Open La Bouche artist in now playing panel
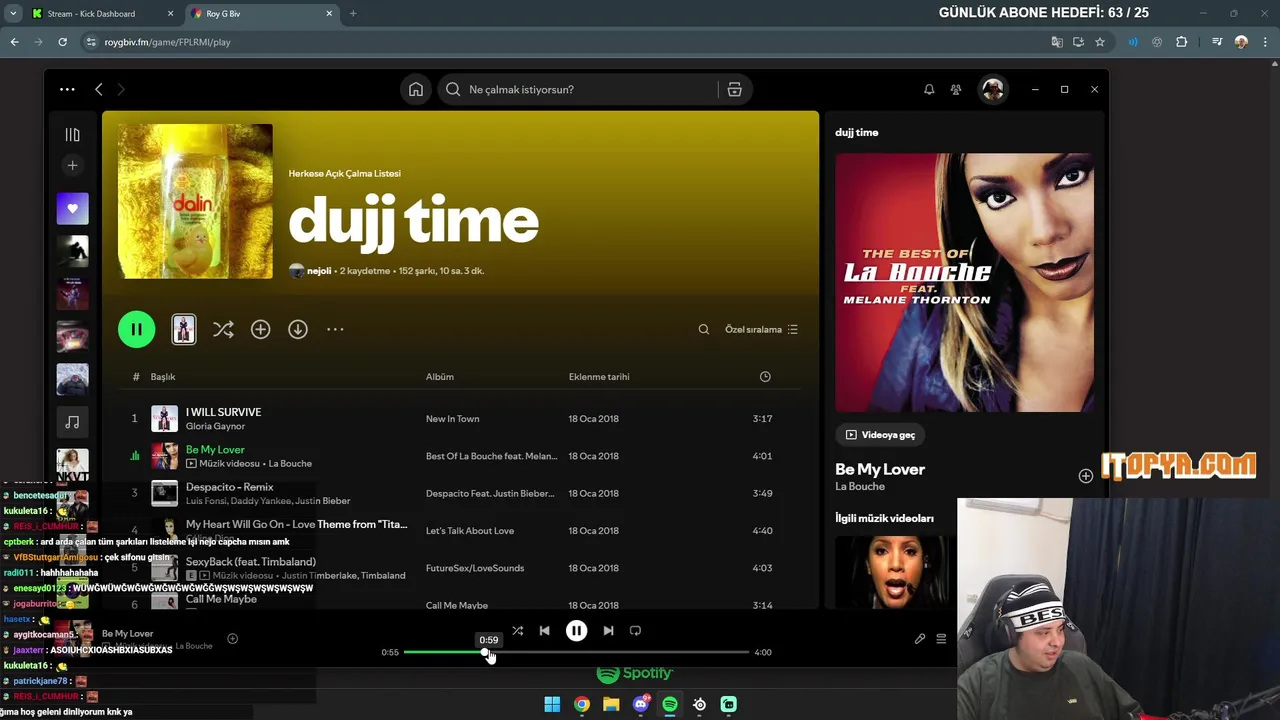Image resolution: width=1280 pixels, height=720 pixels. [860, 487]
